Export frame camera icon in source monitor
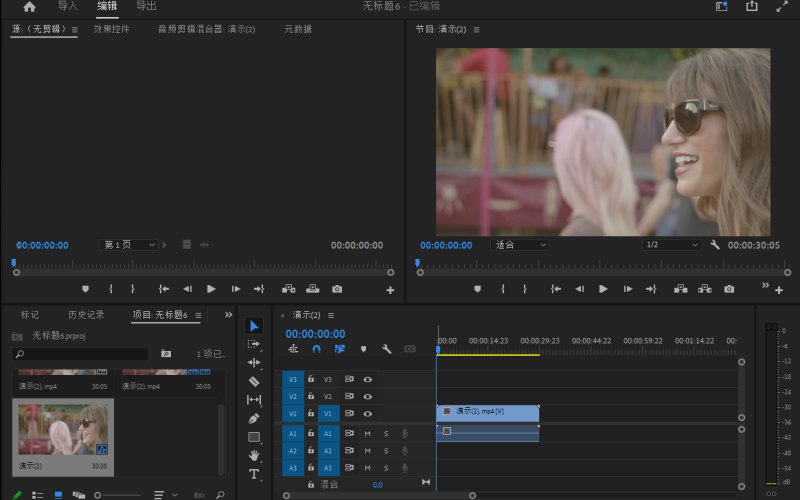This screenshot has width=800, height=500. coord(337,289)
